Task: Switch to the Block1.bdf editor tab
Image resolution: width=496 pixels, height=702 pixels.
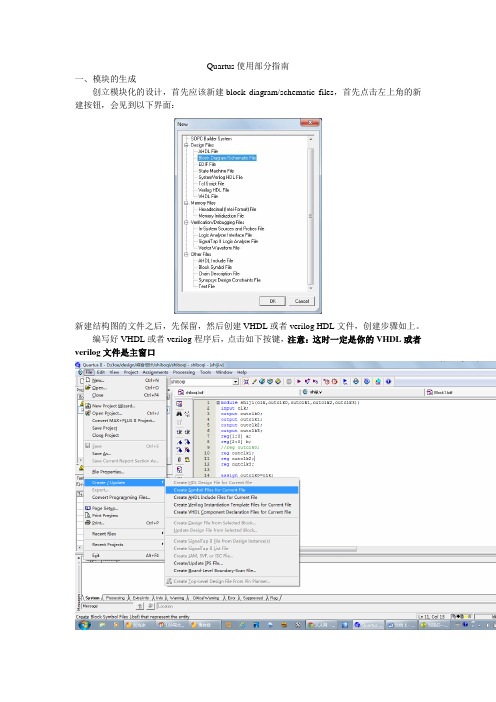Action: 440,393
